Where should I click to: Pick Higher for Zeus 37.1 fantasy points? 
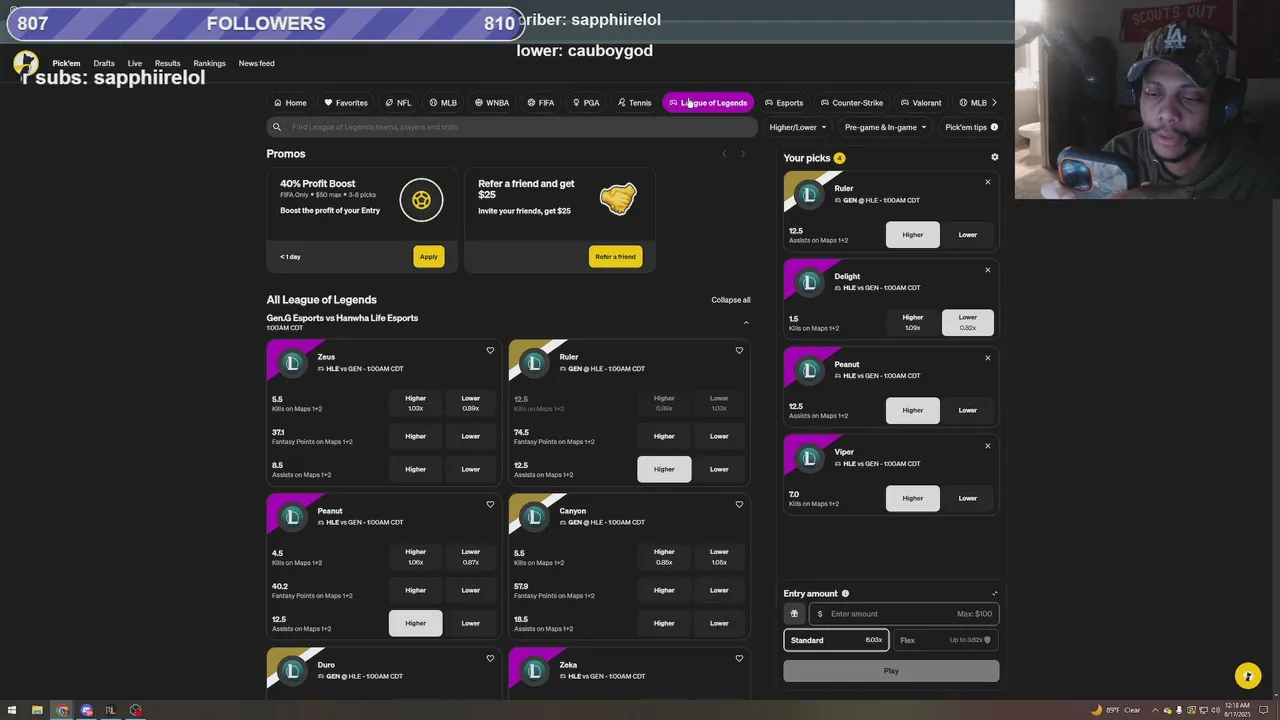coord(415,436)
